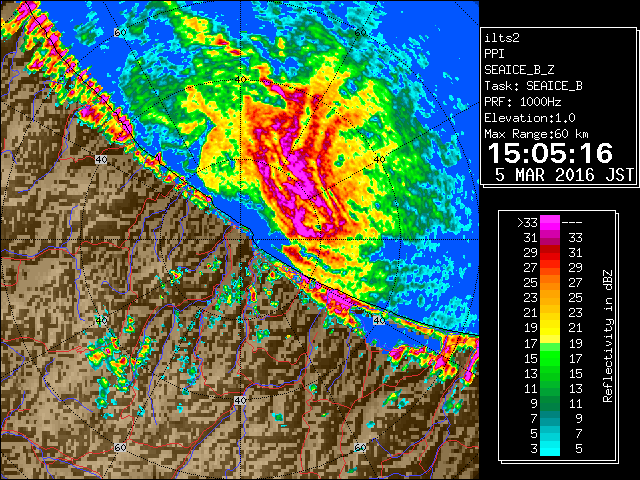The image size is (640, 480).
Task: Click the radar site name 'ilts2'
Action: pos(502,38)
